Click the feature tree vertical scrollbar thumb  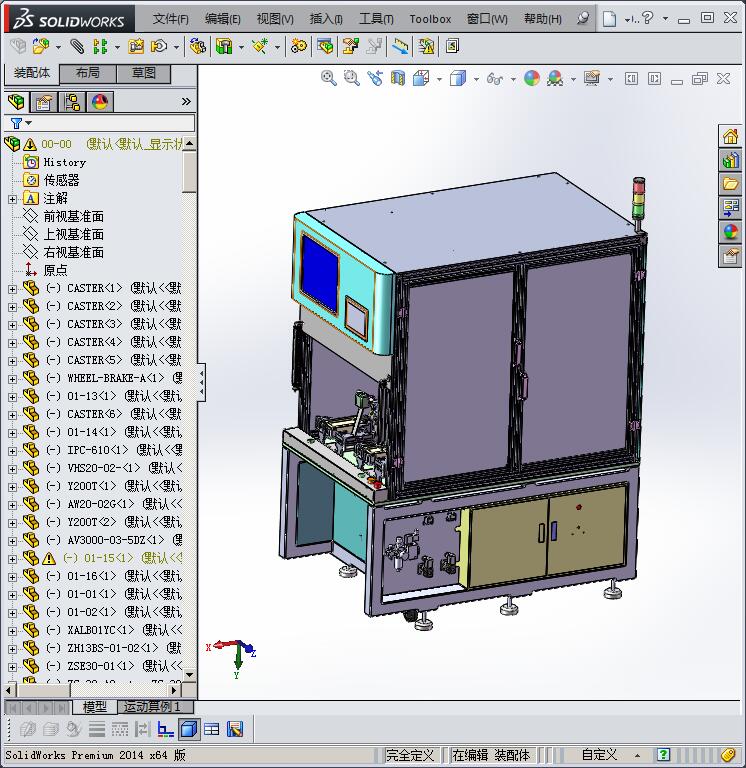coord(189,171)
